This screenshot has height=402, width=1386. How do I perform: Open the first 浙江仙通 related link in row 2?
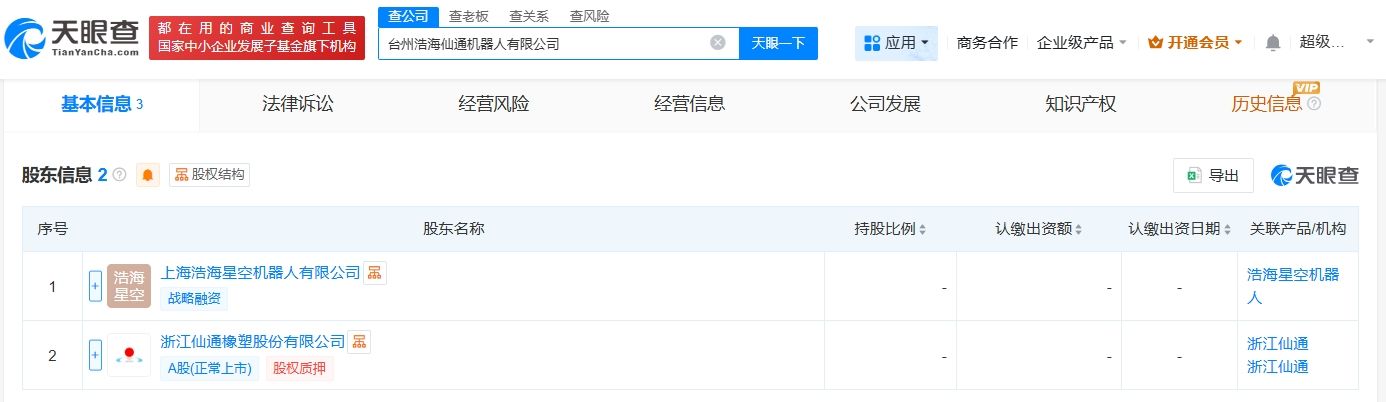(x=1278, y=343)
